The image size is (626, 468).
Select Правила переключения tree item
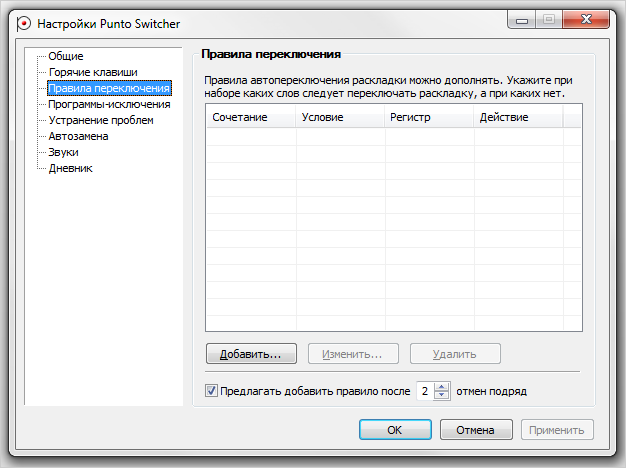tap(109, 88)
